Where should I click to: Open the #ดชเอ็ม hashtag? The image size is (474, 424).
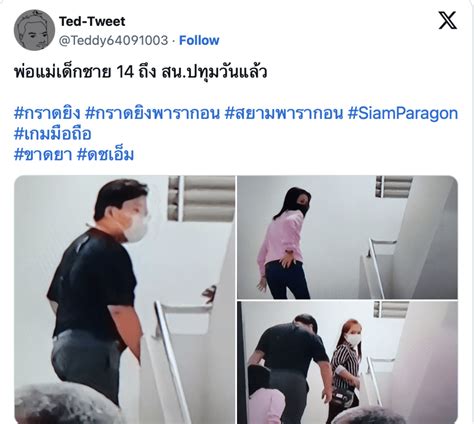click(105, 155)
